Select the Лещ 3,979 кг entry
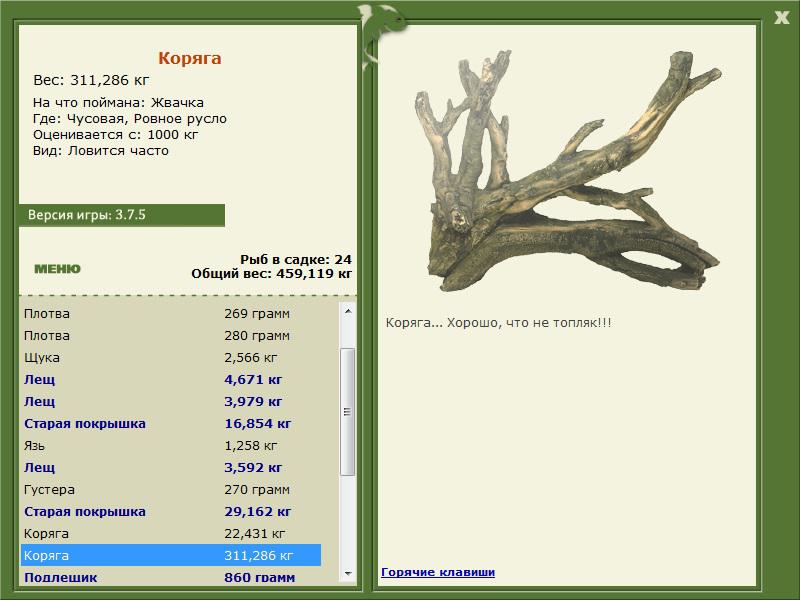Screen dimensions: 800x600 point(171,401)
